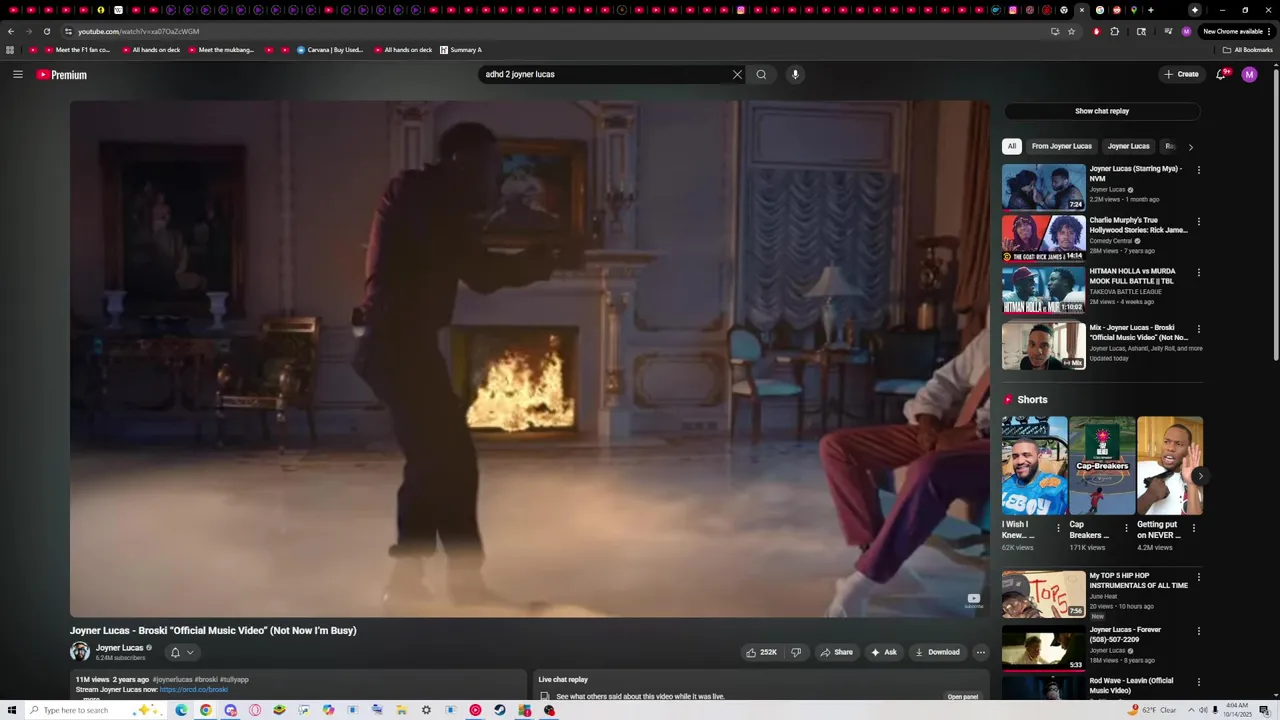Open Chrome extensions puzzle icon
Screen dimensions: 1280x720
point(1115,31)
